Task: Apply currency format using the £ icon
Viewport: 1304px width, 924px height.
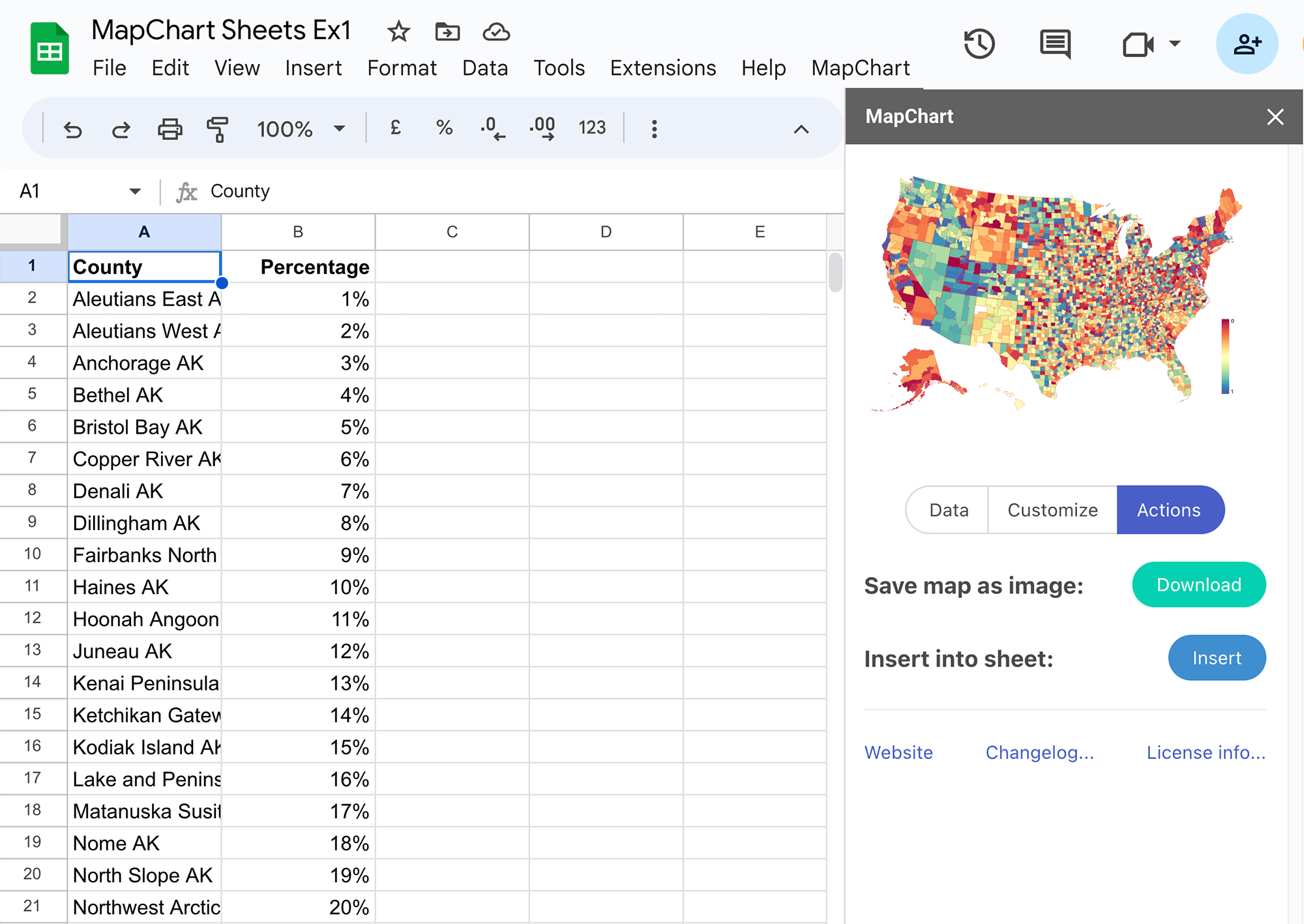Action: [x=394, y=128]
